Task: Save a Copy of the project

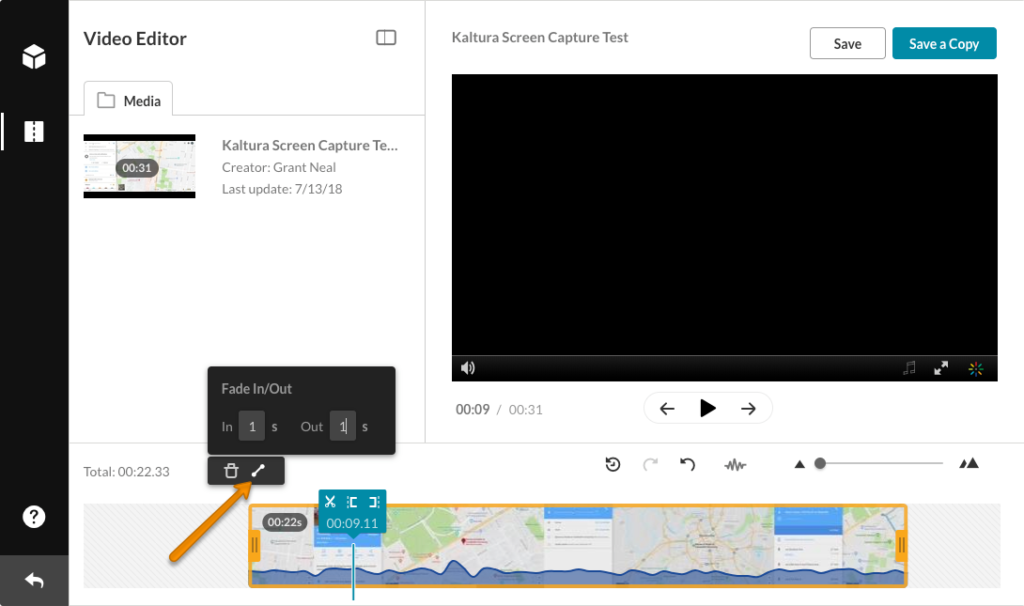Action: (944, 43)
